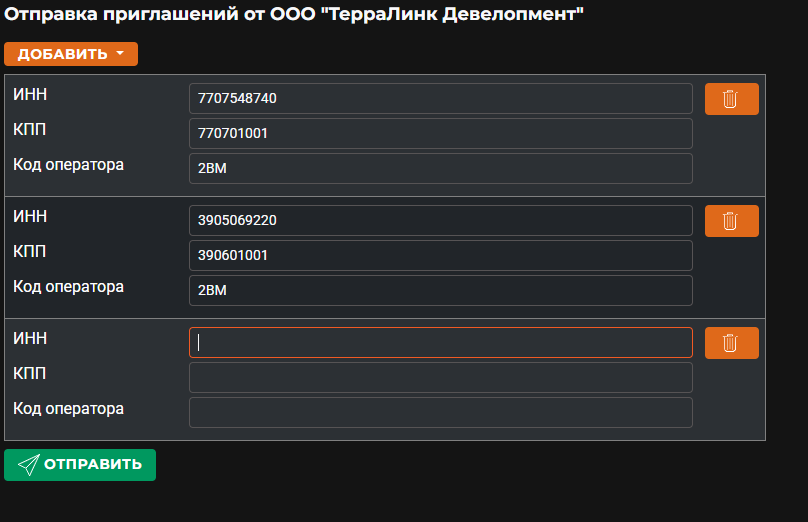The image size is (808, 522).
Task: Focus the empty КПП field
Action: [441, 378]
